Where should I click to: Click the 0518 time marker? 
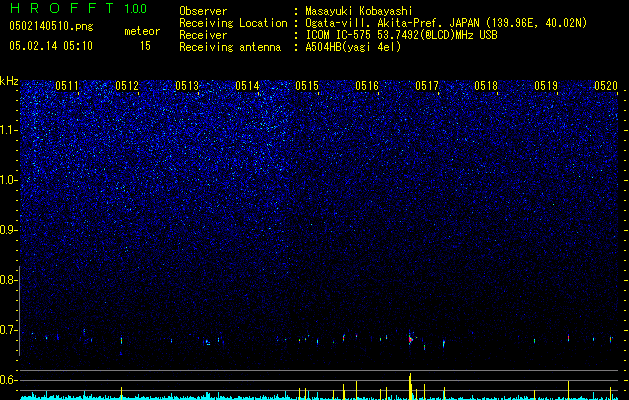tap(486, 86)
